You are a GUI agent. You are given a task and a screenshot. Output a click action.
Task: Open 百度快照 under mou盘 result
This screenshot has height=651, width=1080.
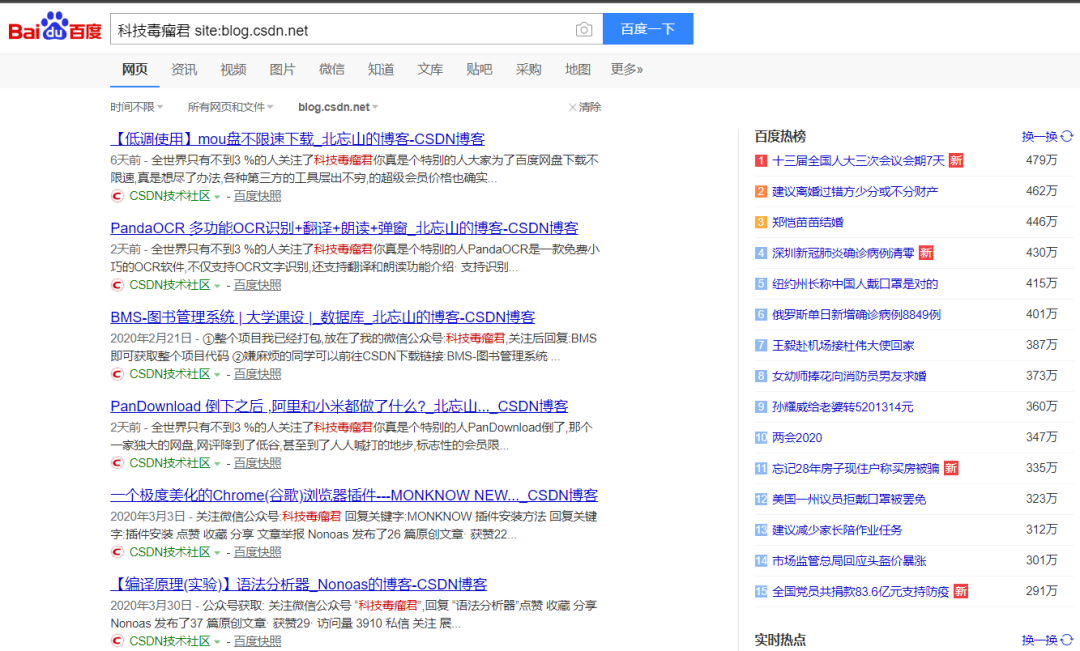[258, 196]
